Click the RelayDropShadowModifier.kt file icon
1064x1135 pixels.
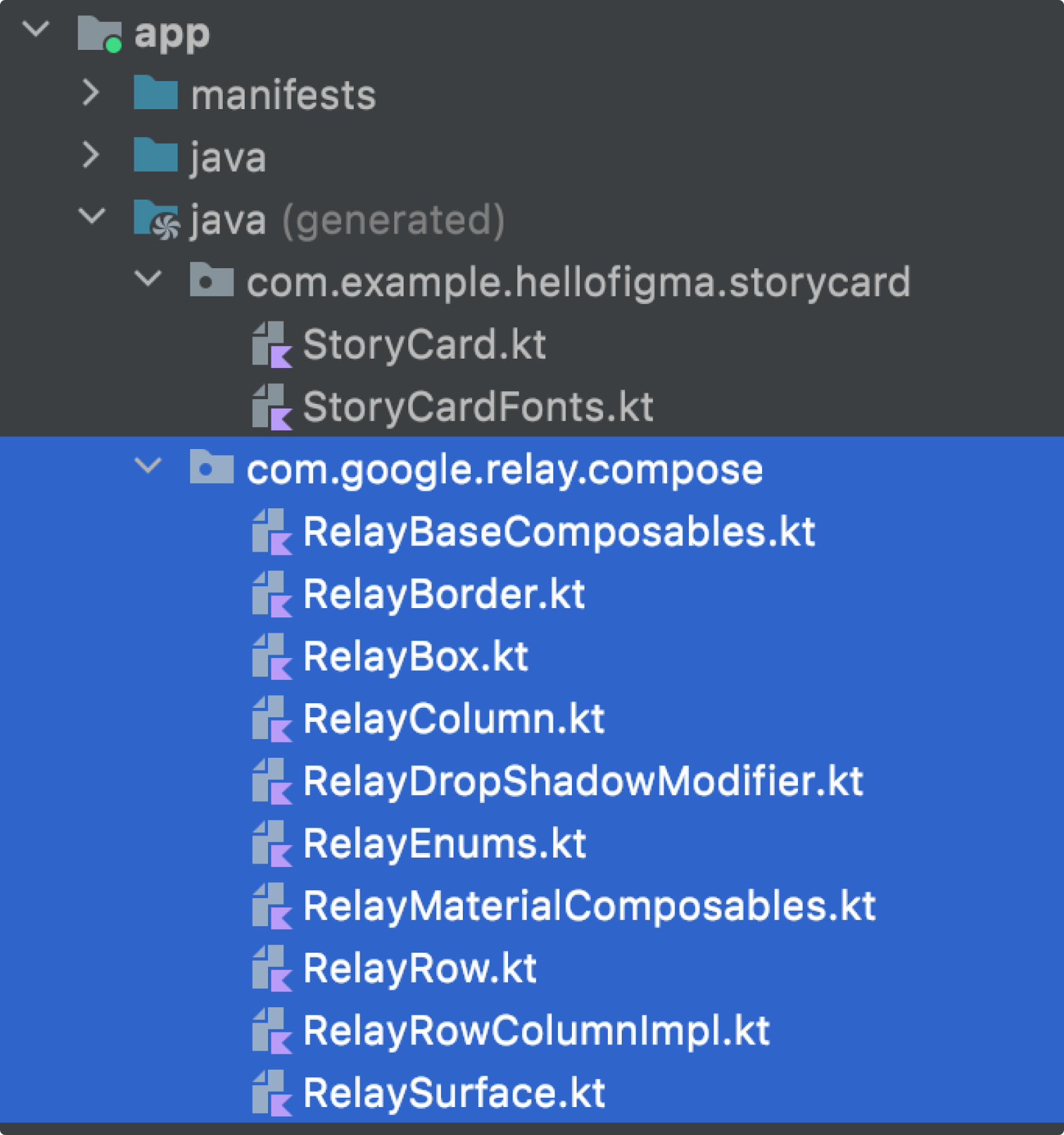[x=272, y=781]
